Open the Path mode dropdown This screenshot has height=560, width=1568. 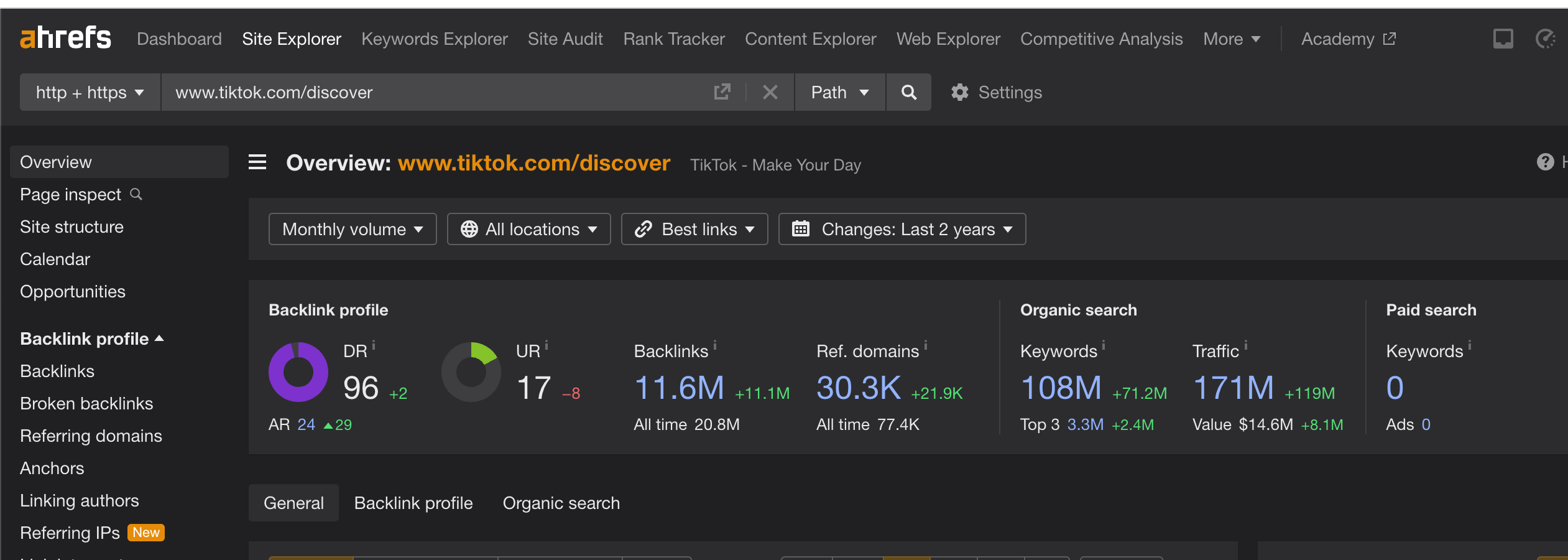pyautogui.click(x=840, y=92)
